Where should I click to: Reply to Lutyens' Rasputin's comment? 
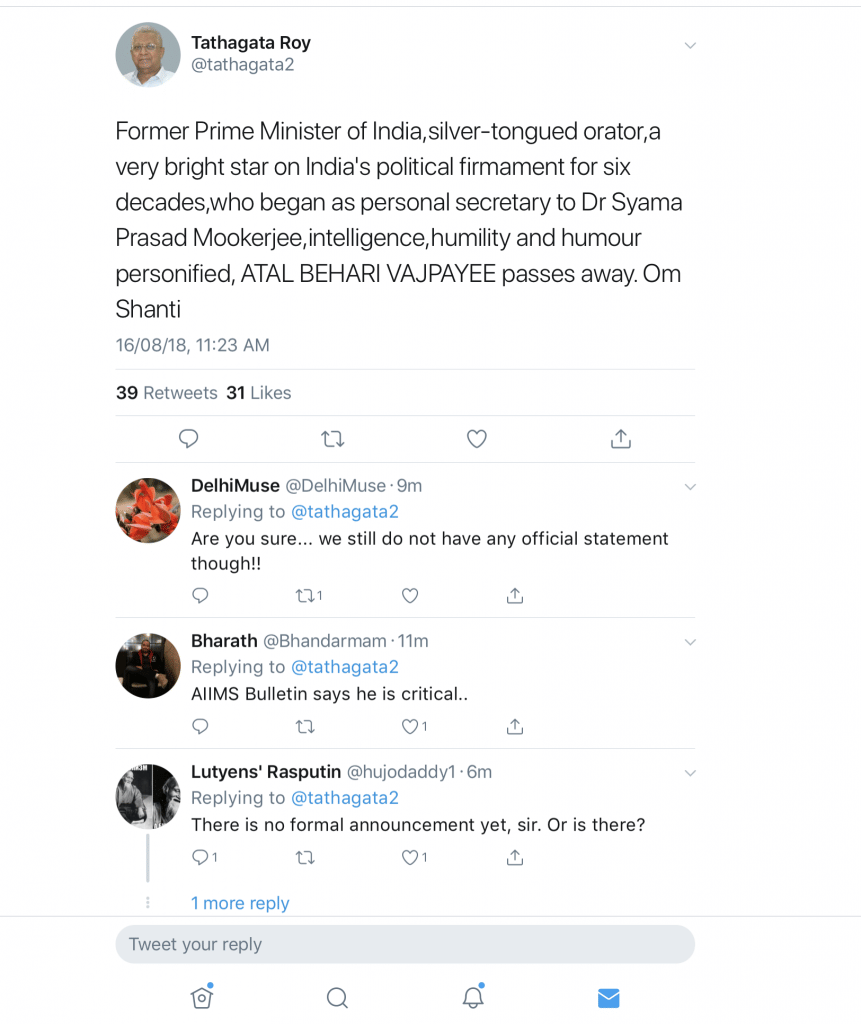[201, 857]
